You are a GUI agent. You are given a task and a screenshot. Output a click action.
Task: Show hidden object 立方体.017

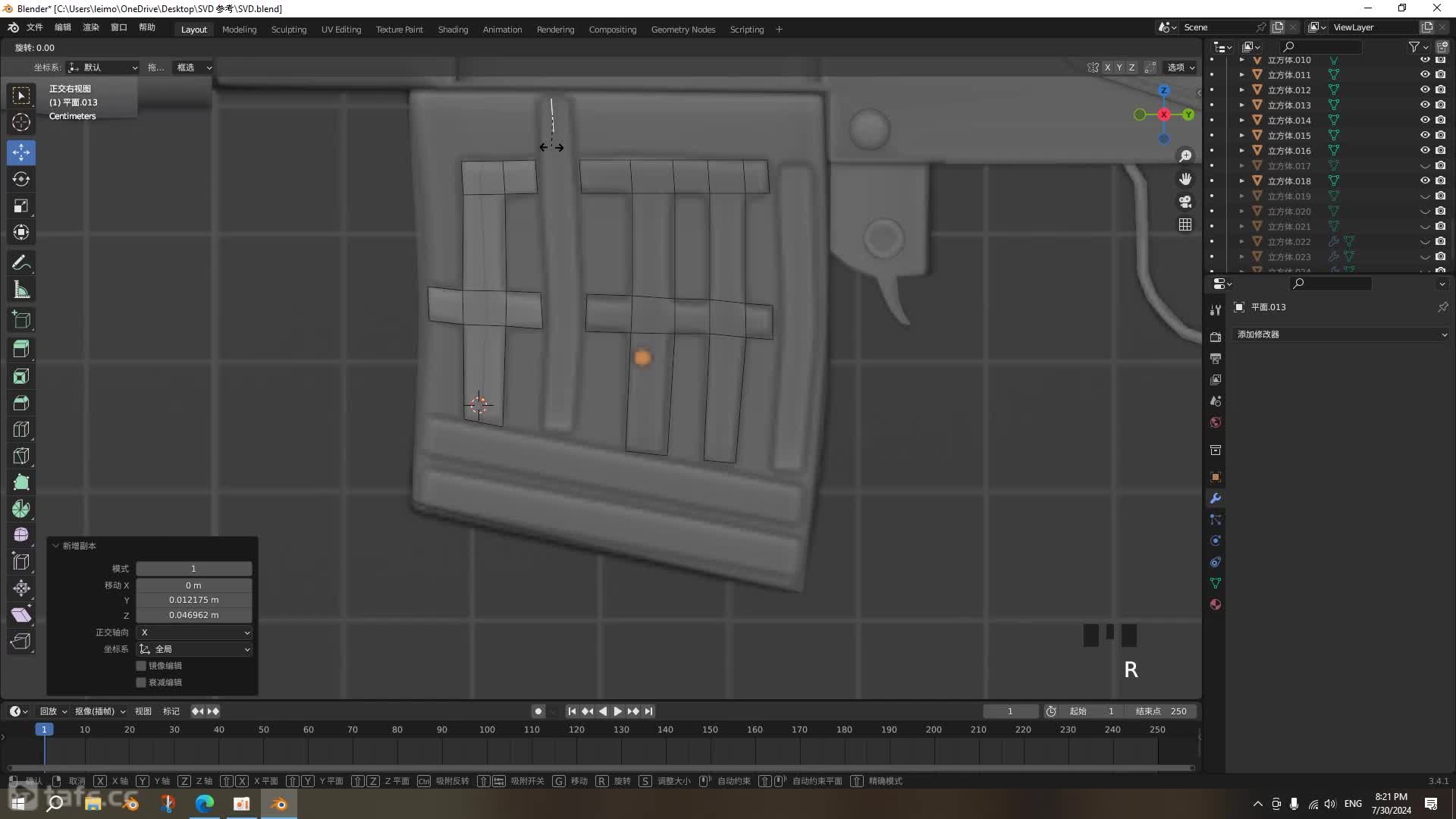click(1425, 165)
